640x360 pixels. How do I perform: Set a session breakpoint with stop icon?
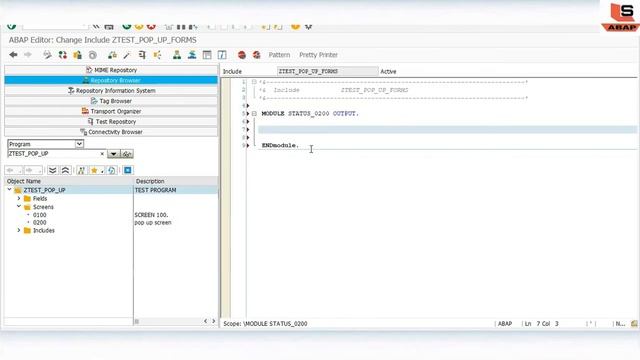[242, 55]
